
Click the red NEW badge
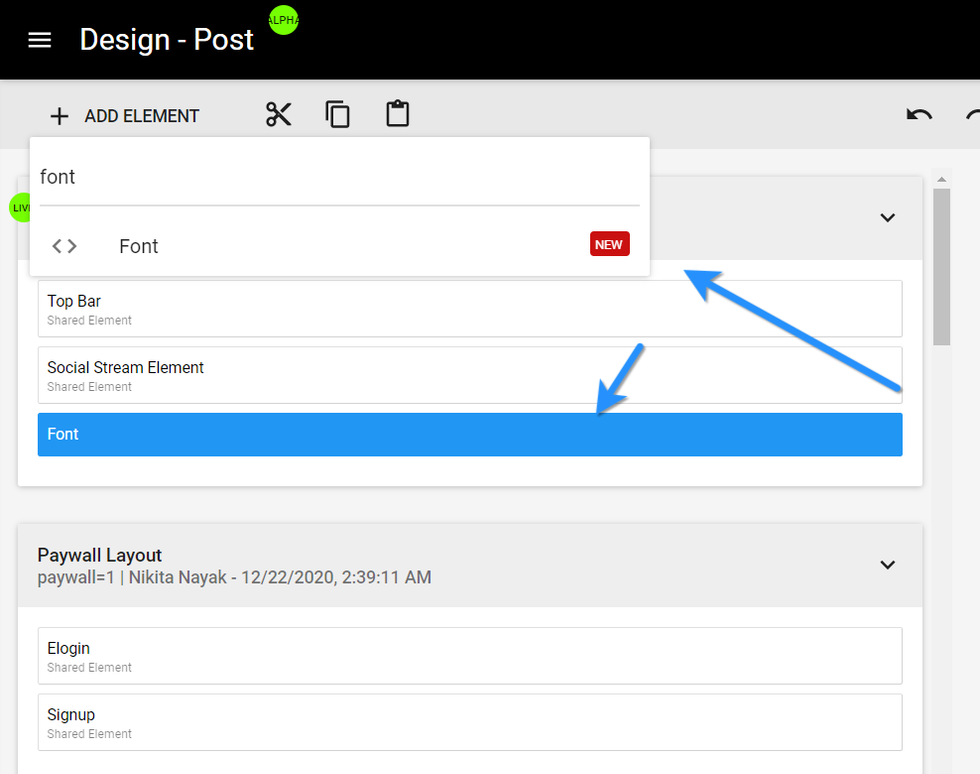tap(609, 244)
